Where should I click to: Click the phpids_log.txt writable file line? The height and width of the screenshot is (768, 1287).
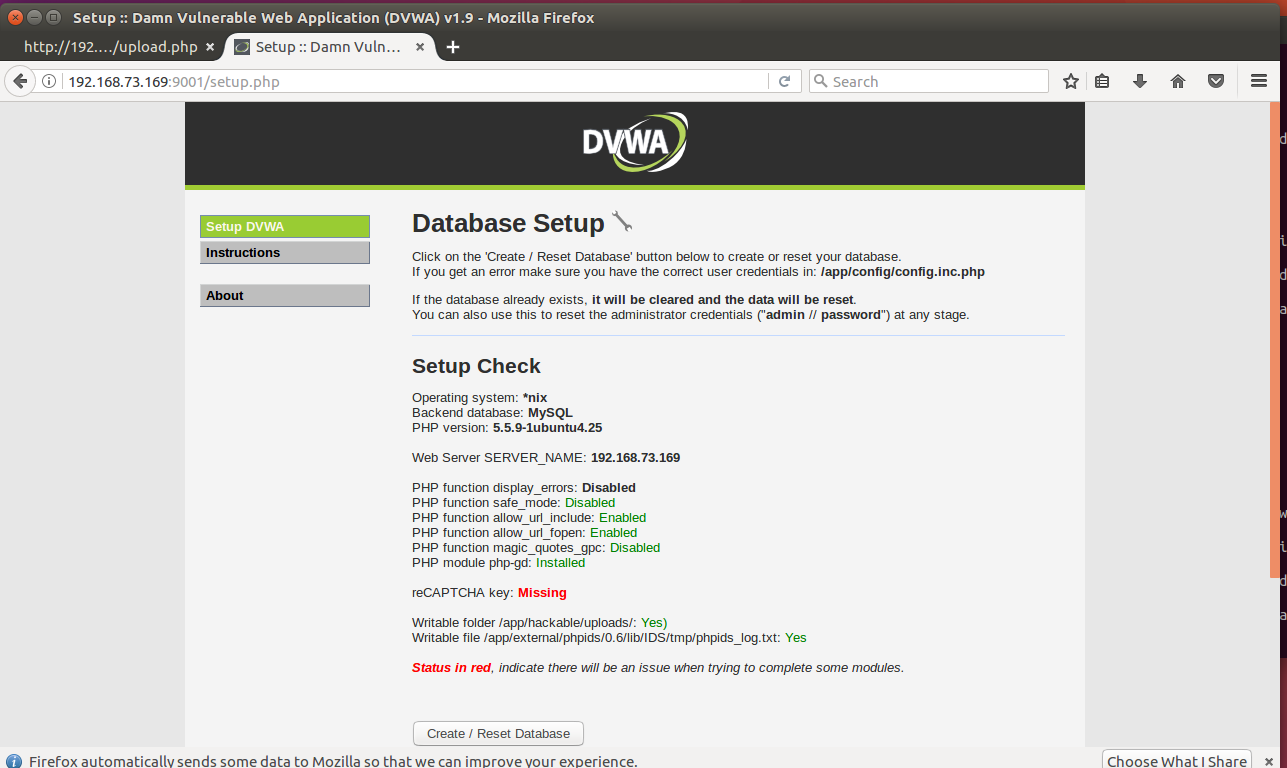(609, 638)
